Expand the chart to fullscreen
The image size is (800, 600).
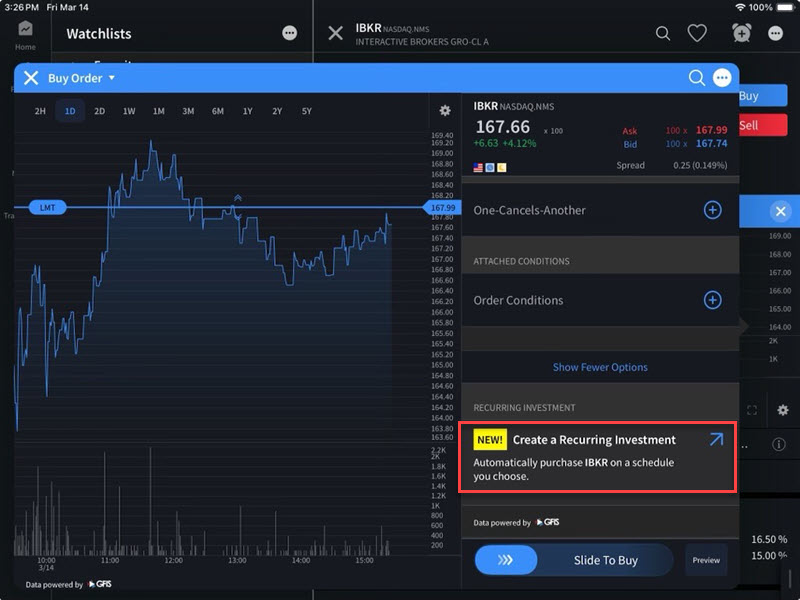[753, 410]
